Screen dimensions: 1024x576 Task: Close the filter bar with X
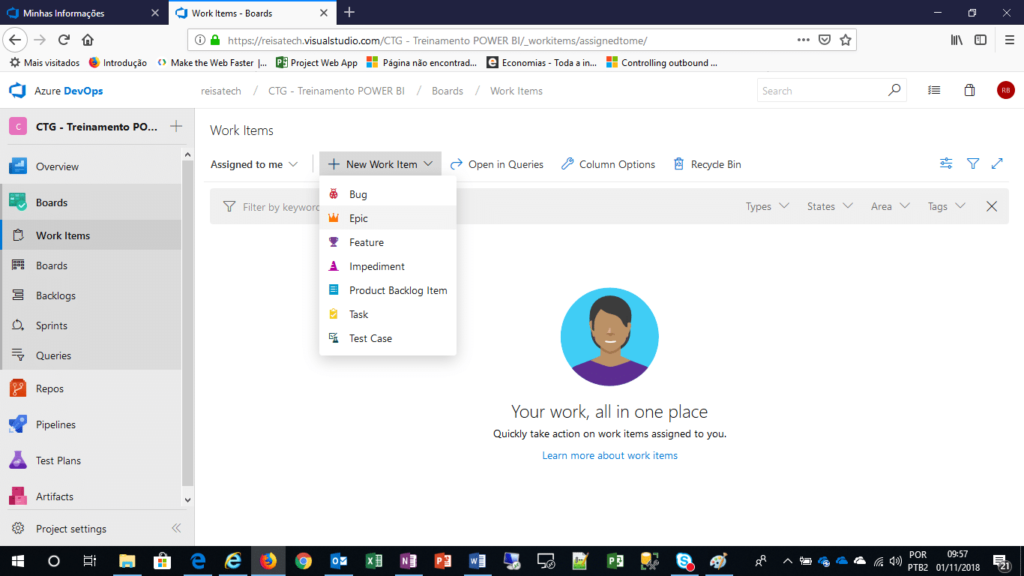click(x=992, y=206)
